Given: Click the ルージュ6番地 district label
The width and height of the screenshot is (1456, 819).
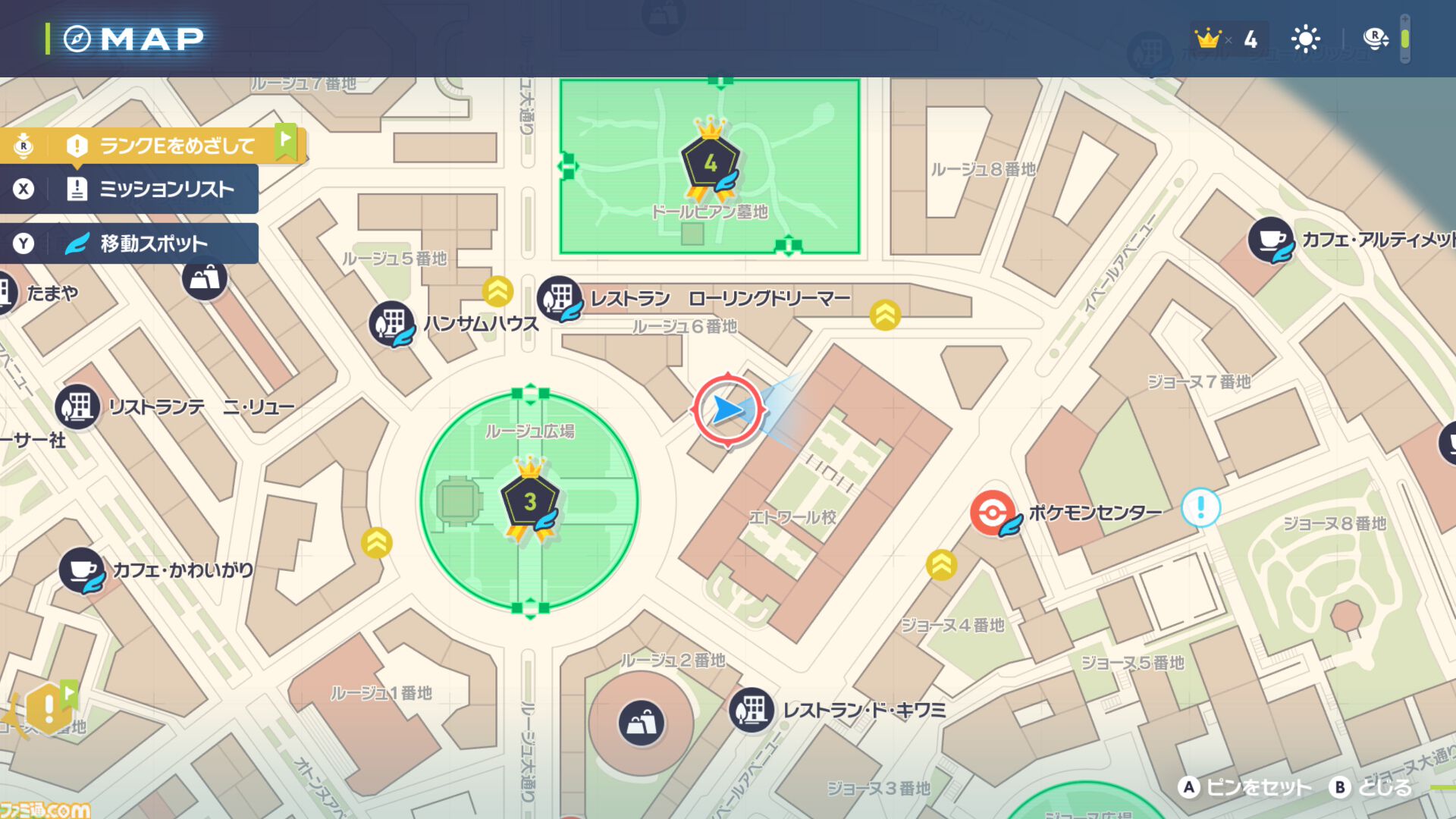Looking at the screenshot, I should tap(685, 327).
